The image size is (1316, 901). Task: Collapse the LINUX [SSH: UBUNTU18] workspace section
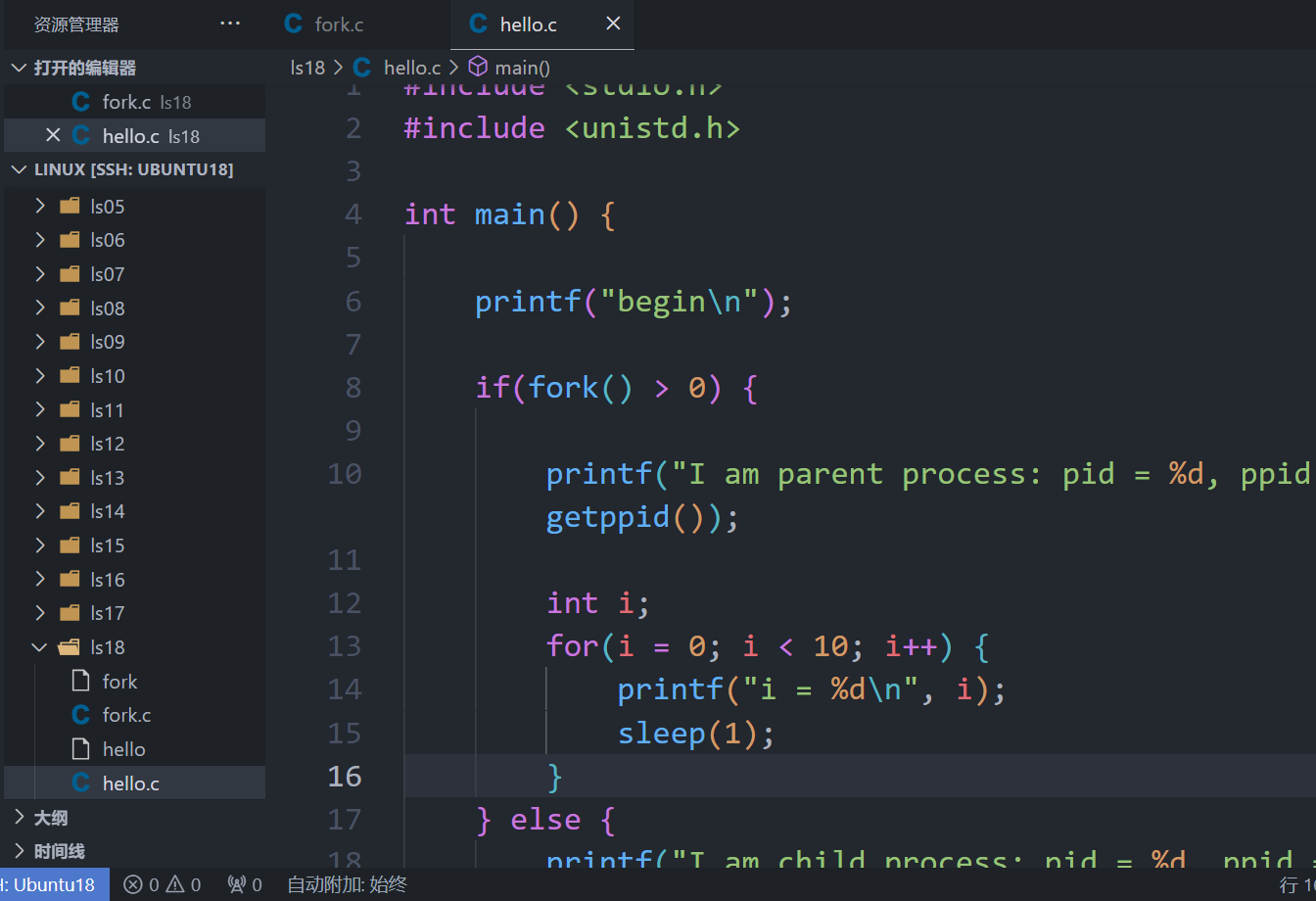(x=20, y=169)
